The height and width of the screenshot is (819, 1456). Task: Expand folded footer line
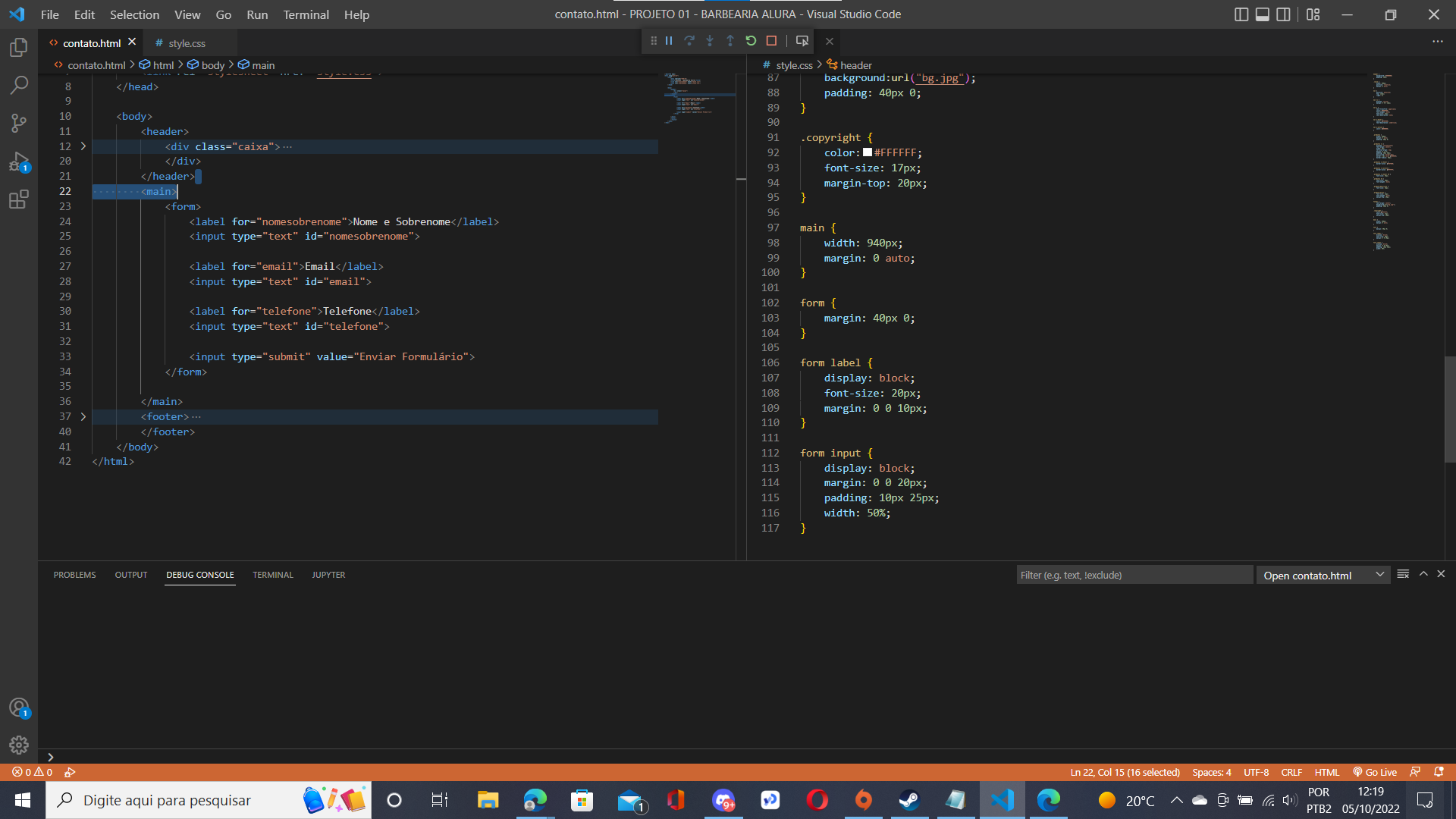coord(83,416)
